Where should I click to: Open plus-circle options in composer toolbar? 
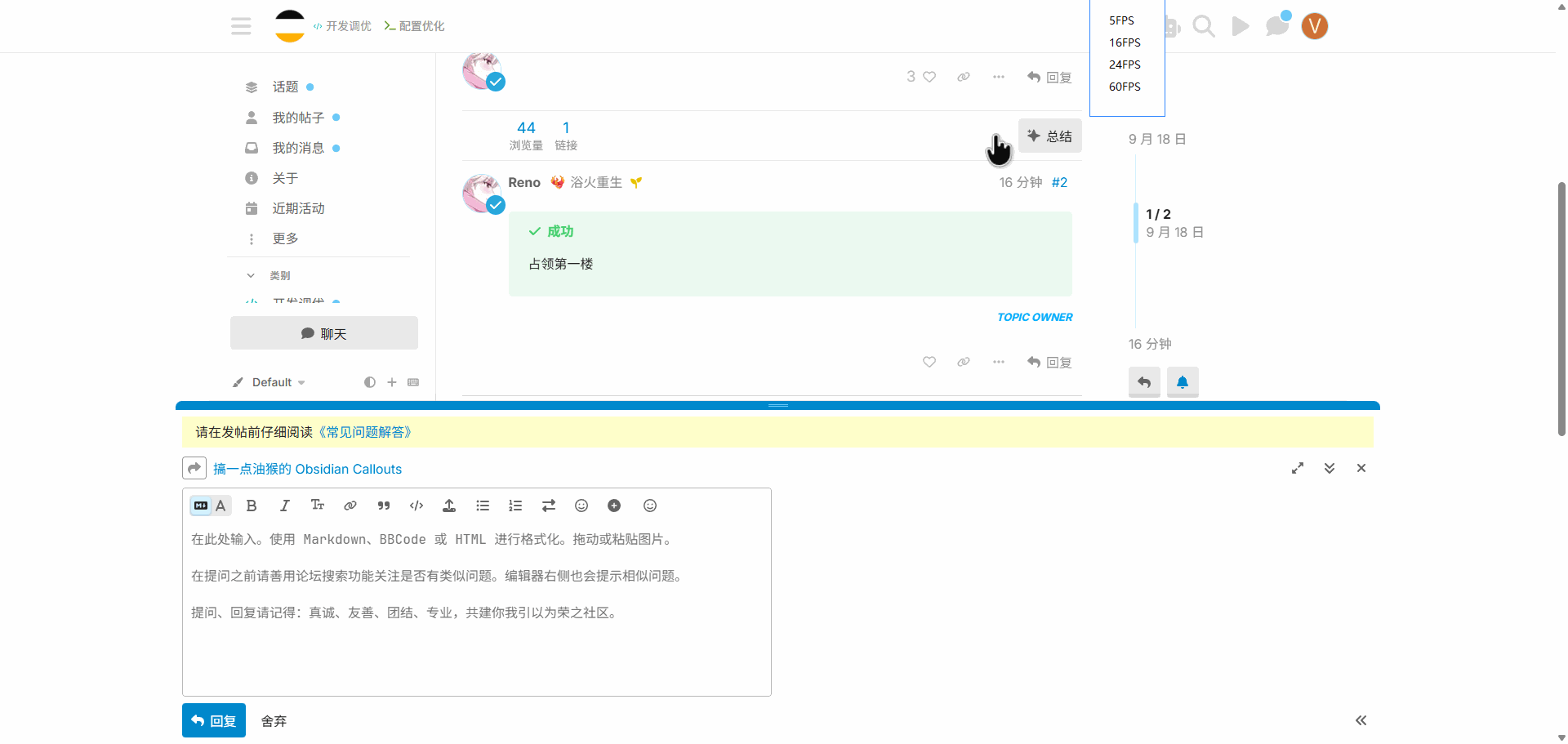pyautogui.click(x=614, y=506)
